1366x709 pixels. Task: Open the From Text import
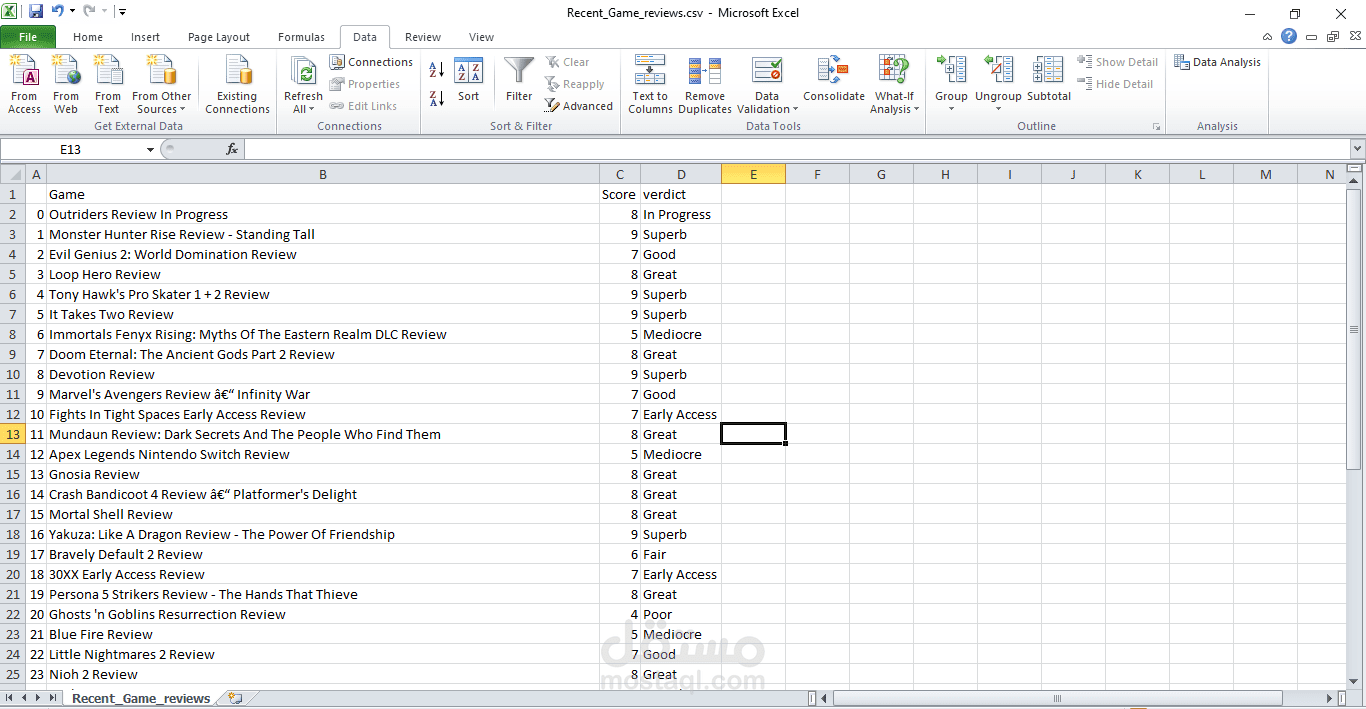[x=108, y=84]
